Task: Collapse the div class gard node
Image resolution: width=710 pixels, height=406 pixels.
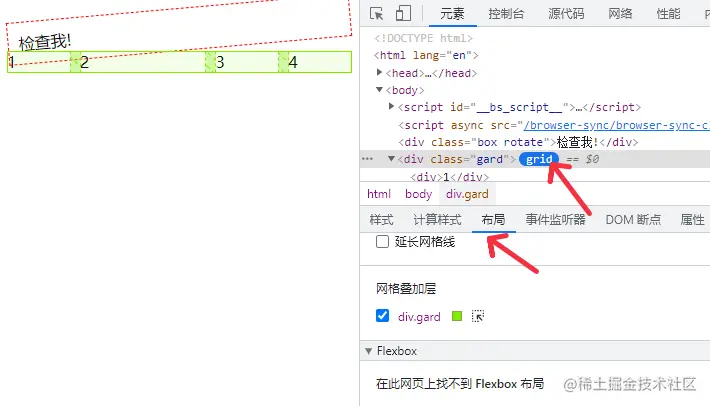Action: 391,159
